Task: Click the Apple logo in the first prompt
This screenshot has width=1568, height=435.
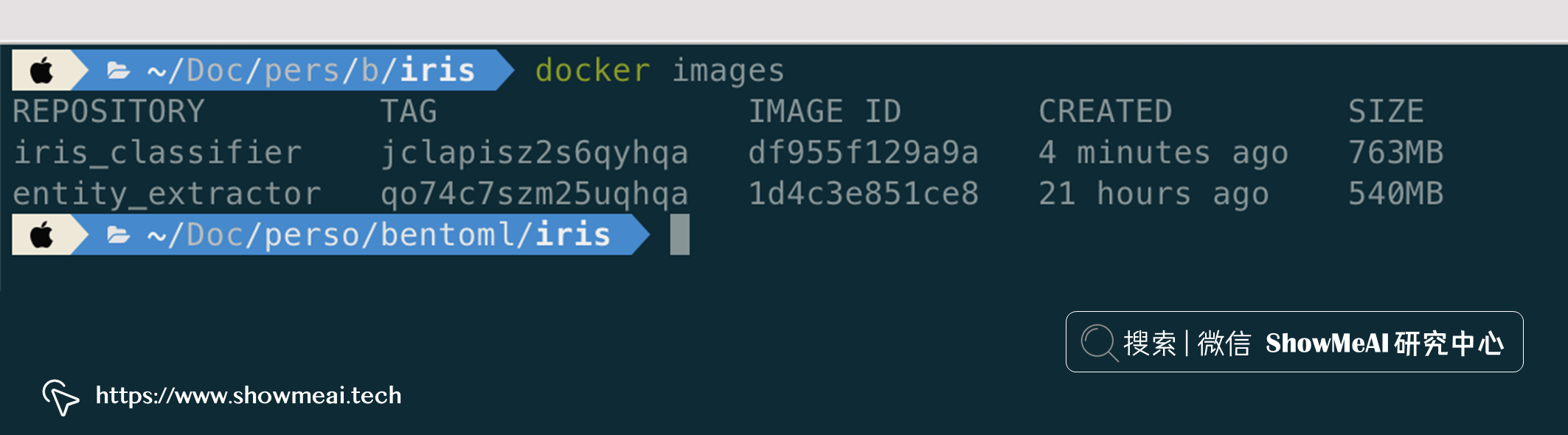Action: click(x=41, y=71)
